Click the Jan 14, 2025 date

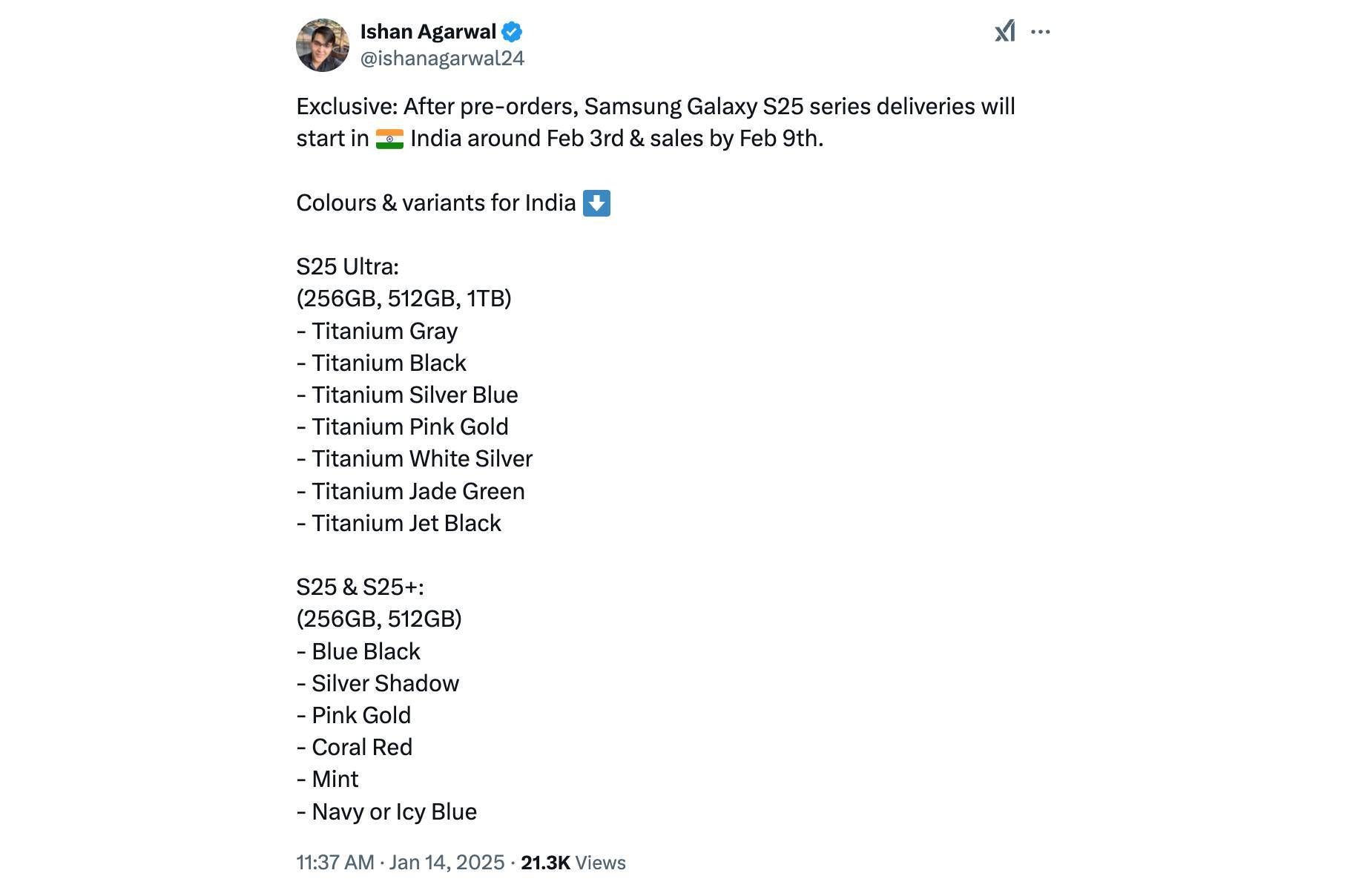coord(447,863)
